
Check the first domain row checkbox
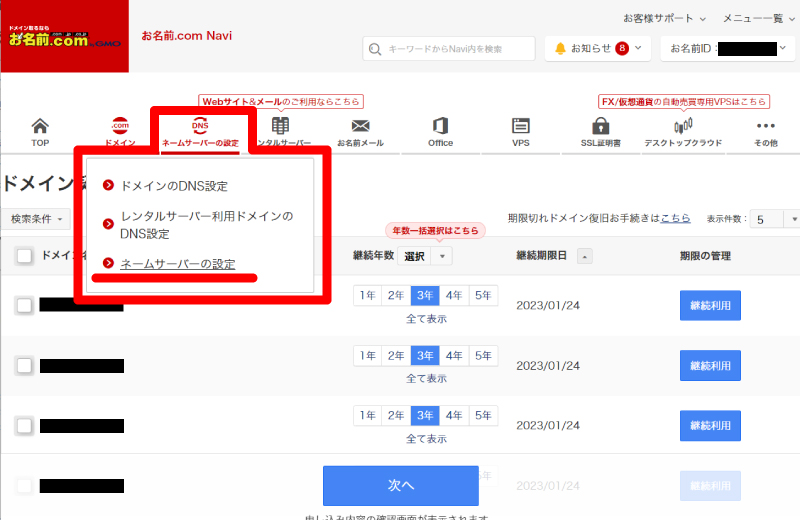[25, 305]
